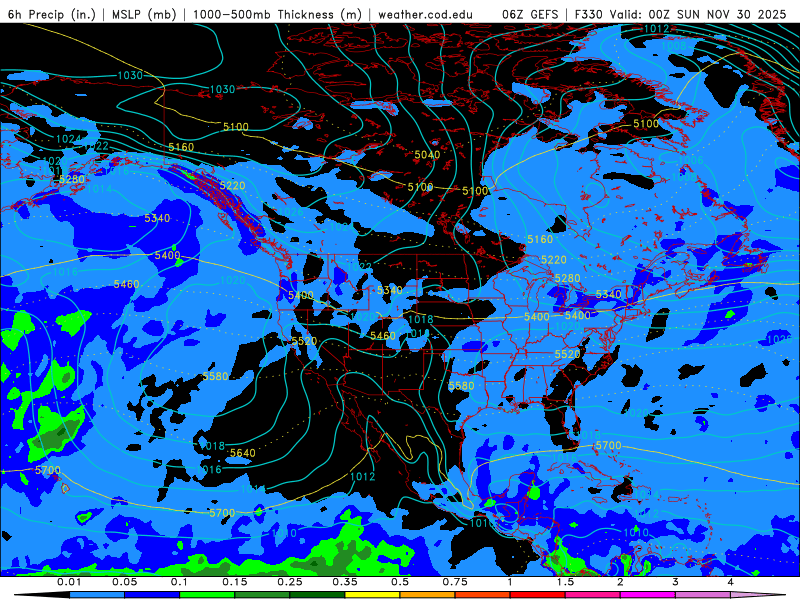Click the light orange 0.5–0.75 legend swatch
800x600 pixels.
[x=428, y=595]
